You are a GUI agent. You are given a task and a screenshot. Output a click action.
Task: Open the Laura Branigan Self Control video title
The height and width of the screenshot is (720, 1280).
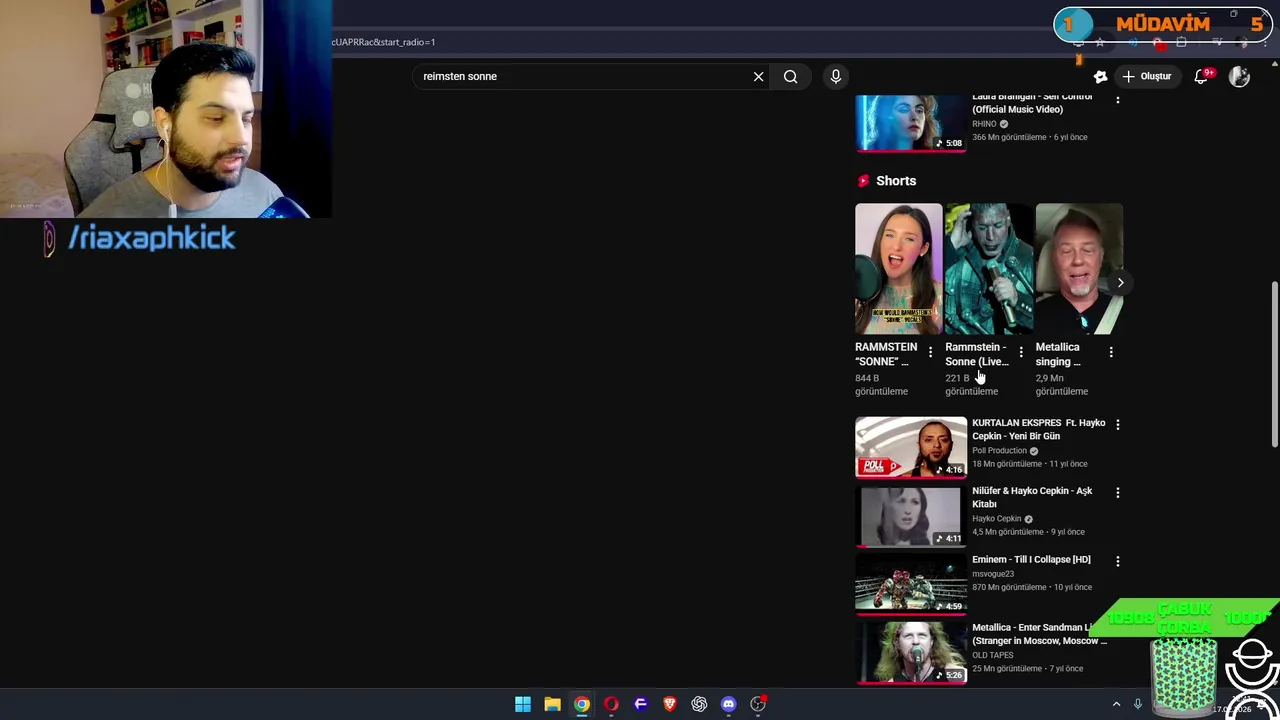1032,103
